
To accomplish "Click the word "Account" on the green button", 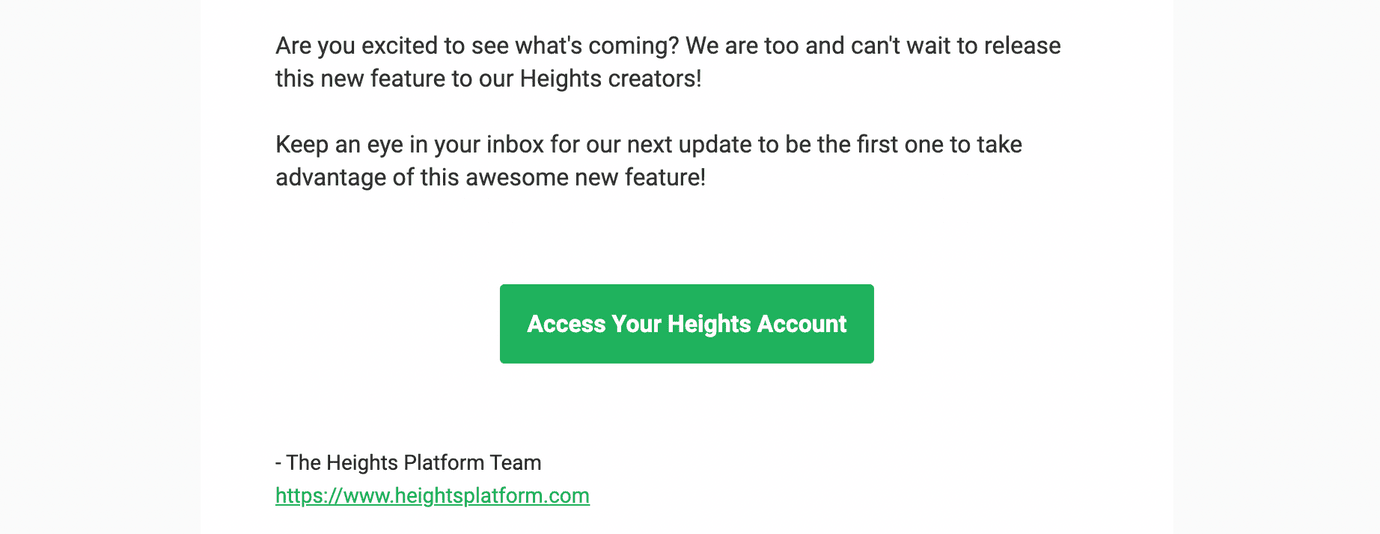I will (802, 324).
